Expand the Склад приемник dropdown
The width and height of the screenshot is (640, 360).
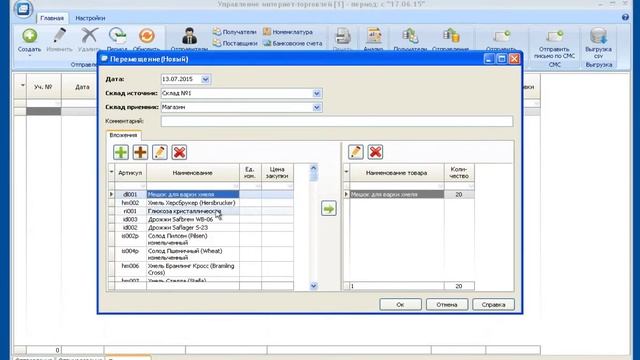tap(317, 107)
